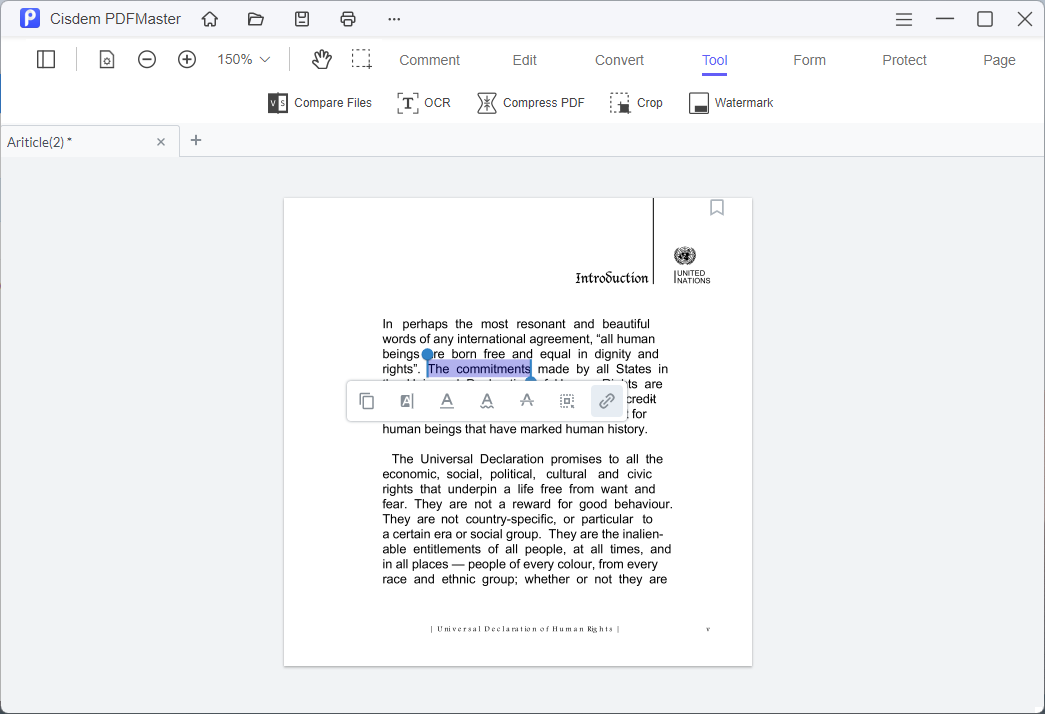Select the Hand pan tool

point(322,59)
